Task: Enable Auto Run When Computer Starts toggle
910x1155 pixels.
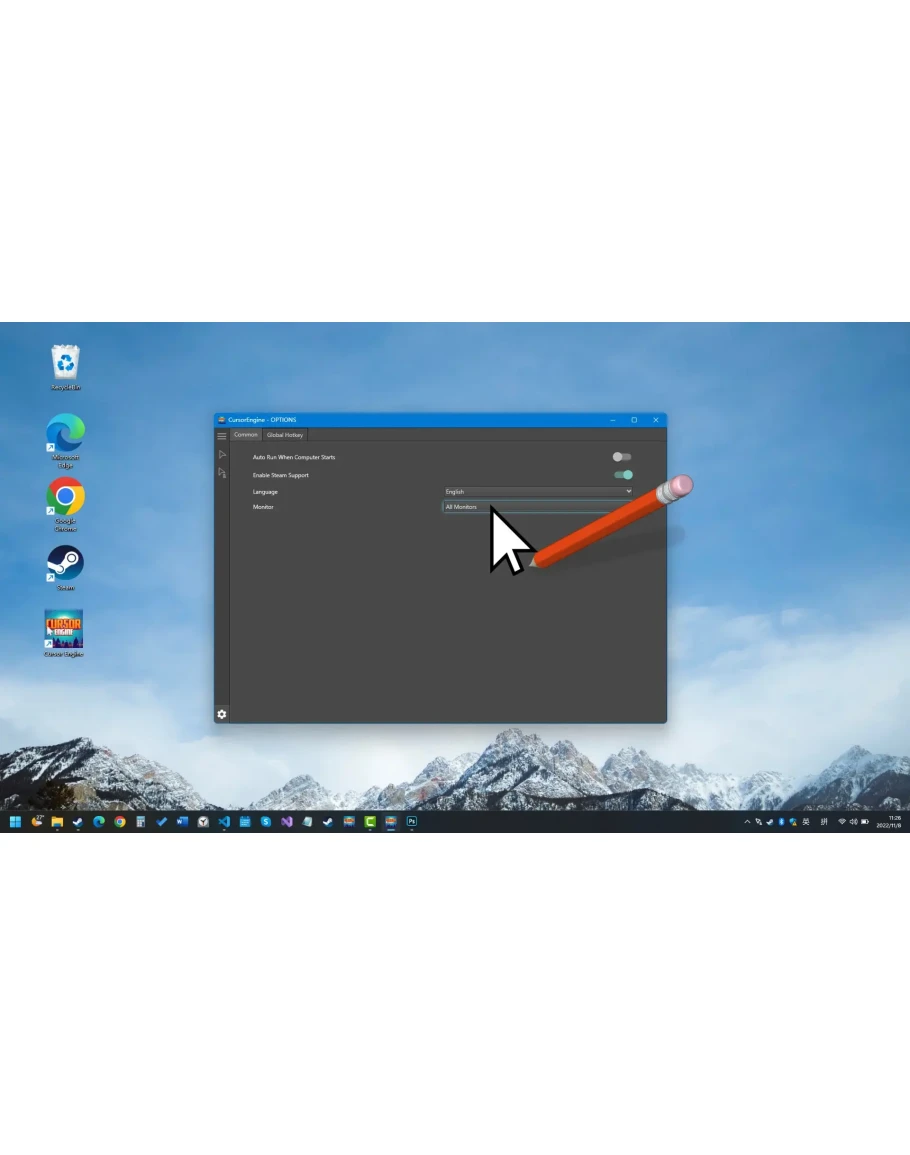Action: pos(622,457)
